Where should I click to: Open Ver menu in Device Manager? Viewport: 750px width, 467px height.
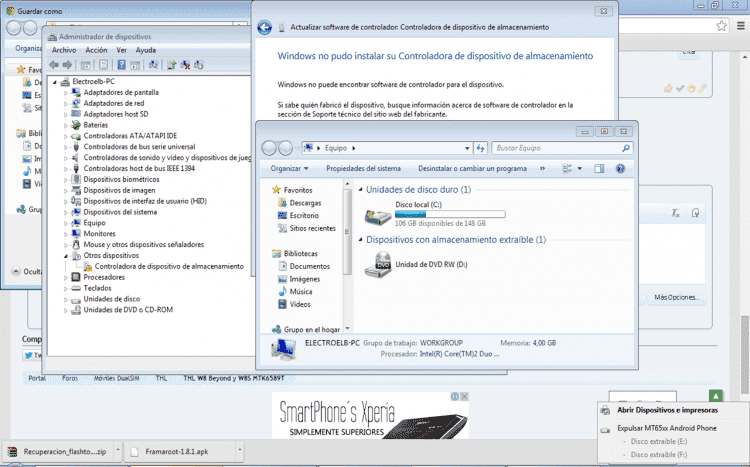coord(121,50)
